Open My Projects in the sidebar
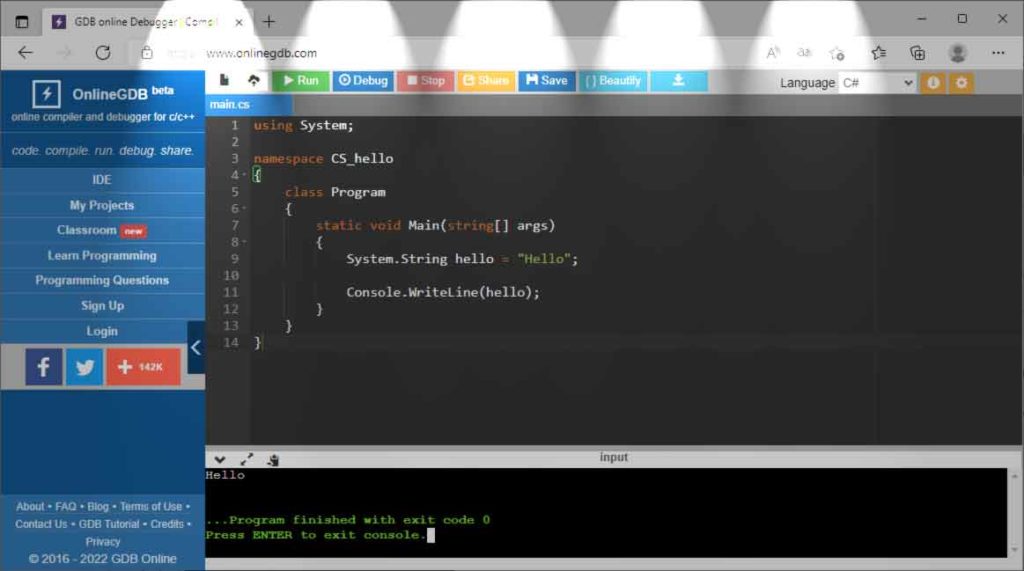The width and height of the screenshot is (1024, 571). tap(101, 205)
